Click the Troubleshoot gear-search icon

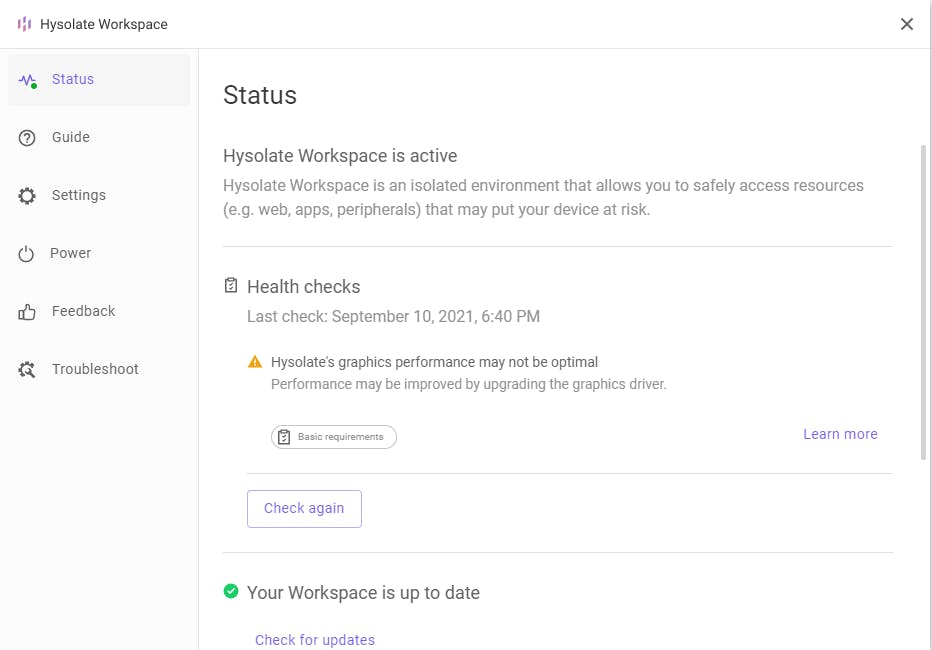pyautogui.click(x=27, y=370)
